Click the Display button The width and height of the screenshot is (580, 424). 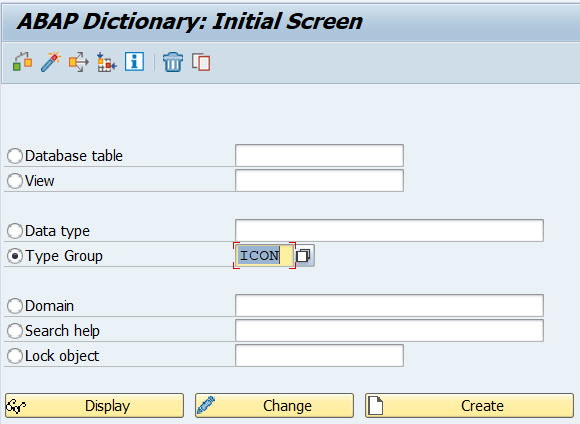[x=94, y=406]
